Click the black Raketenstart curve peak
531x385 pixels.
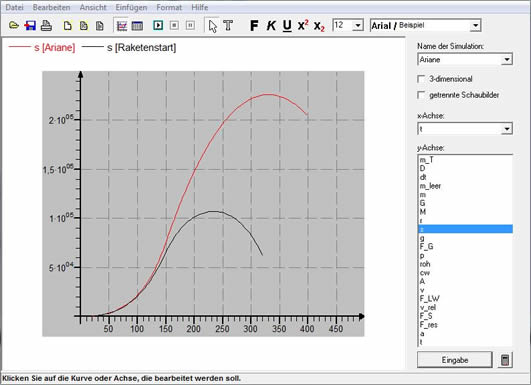214,211
